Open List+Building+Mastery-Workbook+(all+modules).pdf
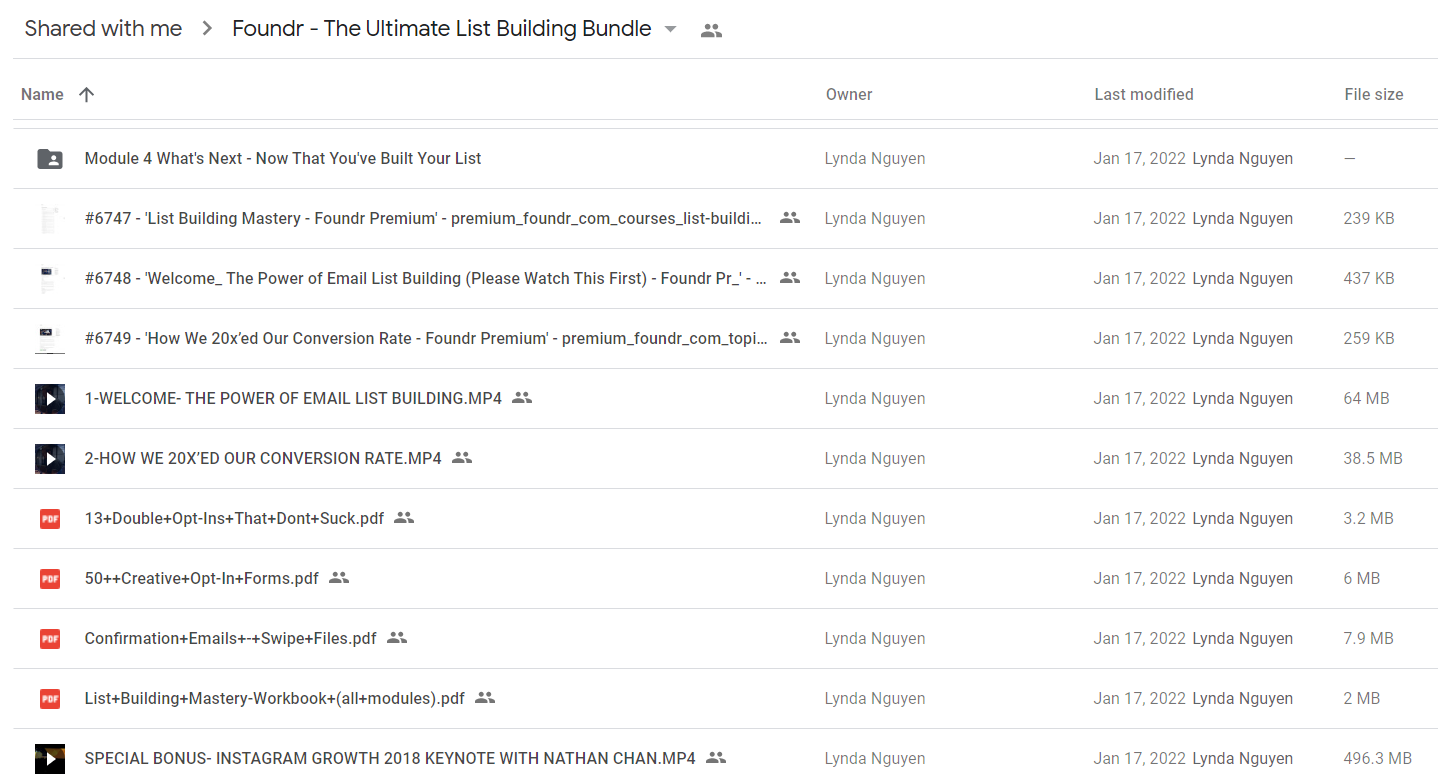Image resolution: width=1438 pixels, height=783 pixels. pyautogui.click(x=275, y=698)
